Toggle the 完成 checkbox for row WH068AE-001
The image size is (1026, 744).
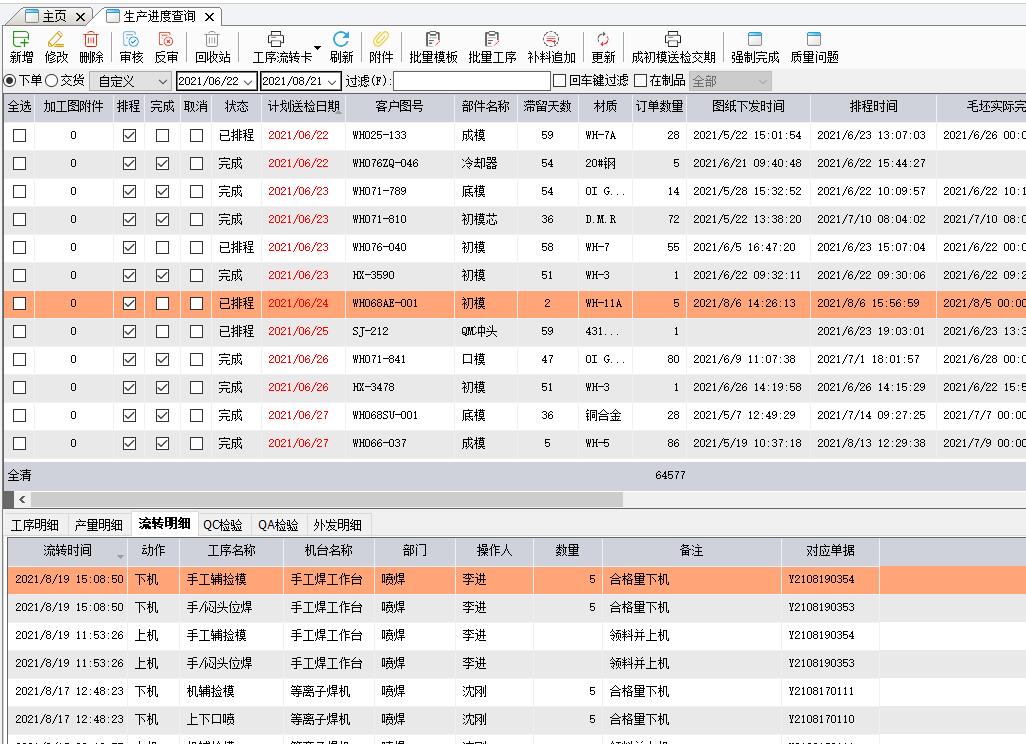point(162,304)
